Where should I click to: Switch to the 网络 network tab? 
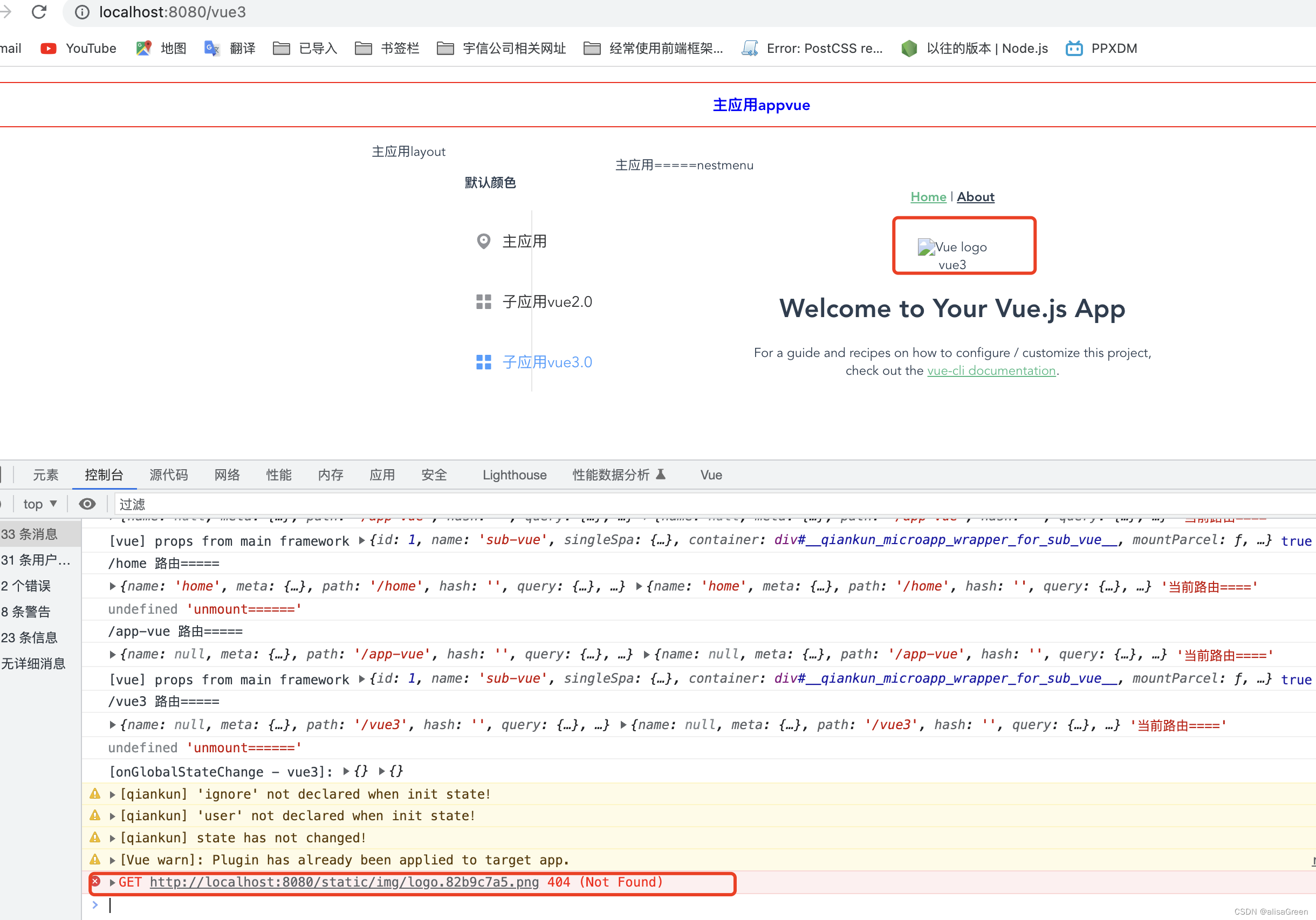click(227, 475)
